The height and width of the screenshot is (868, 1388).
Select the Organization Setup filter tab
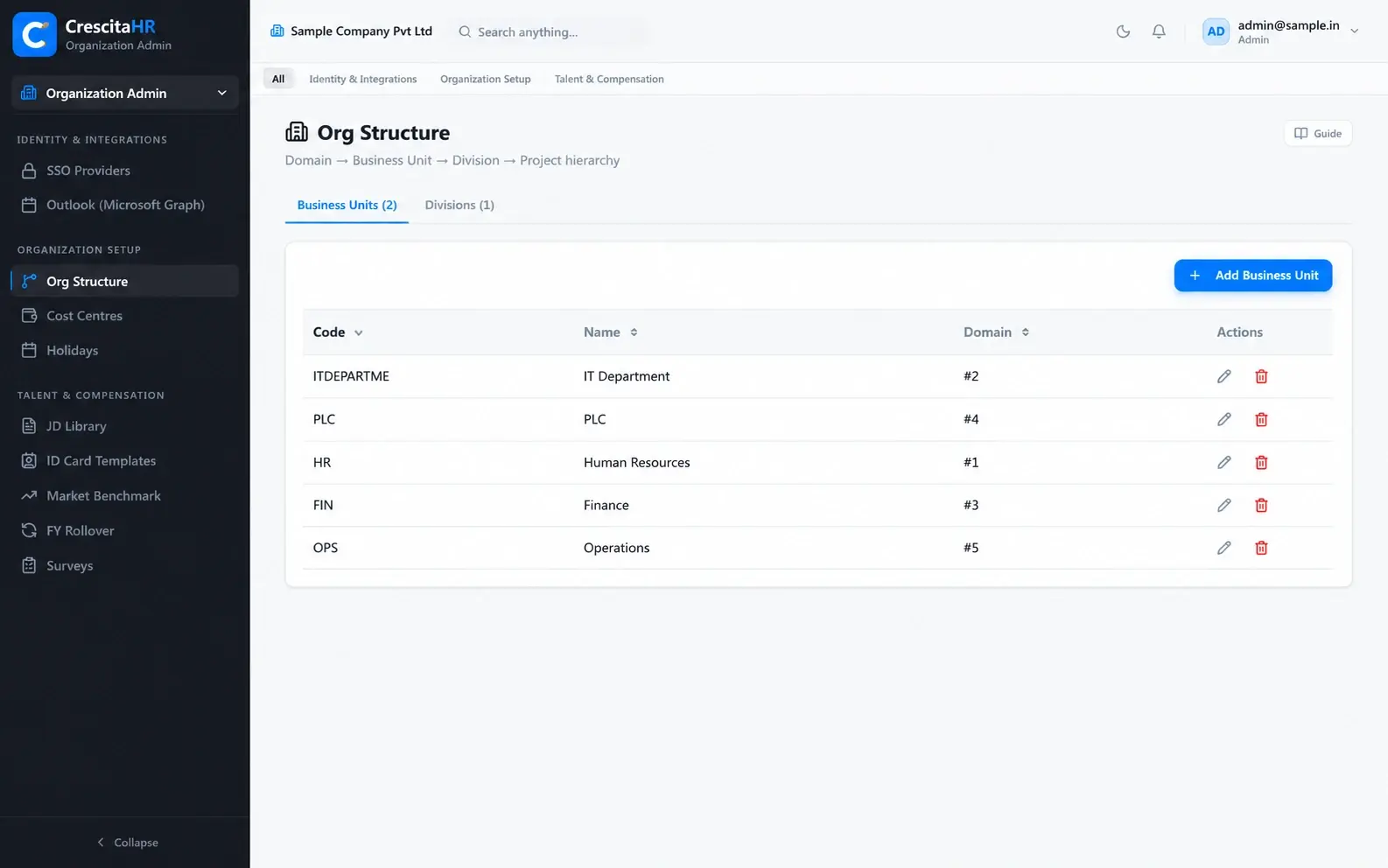485,79
